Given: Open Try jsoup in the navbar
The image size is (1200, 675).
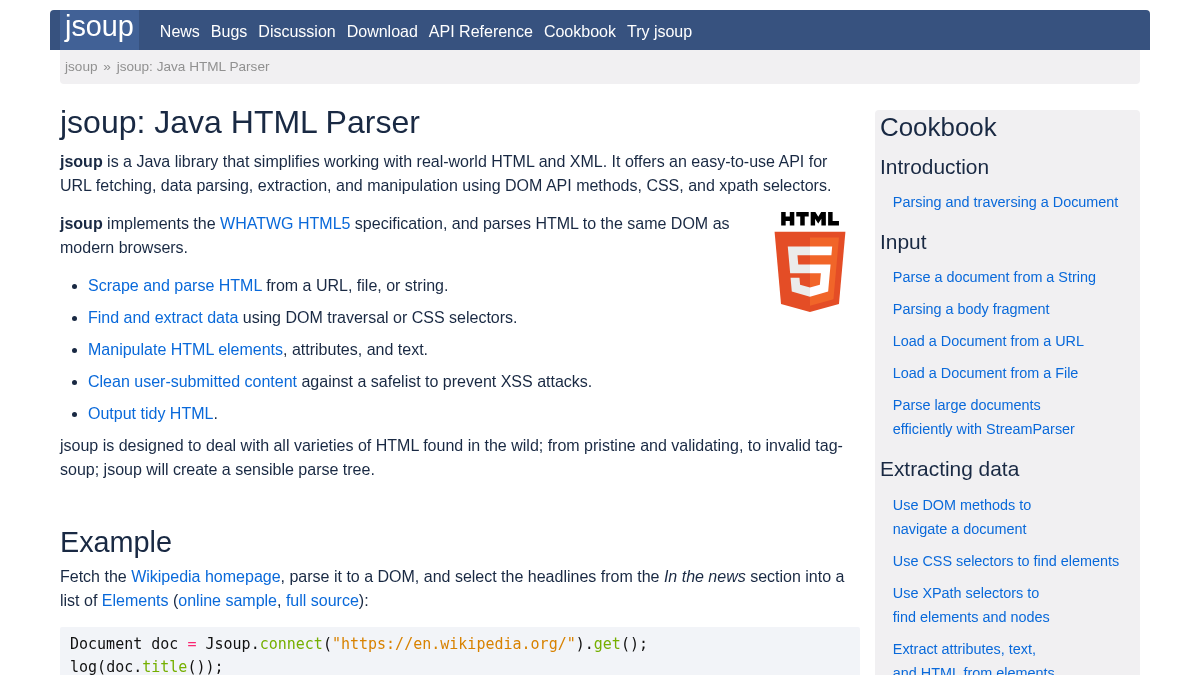Looking at the screenshot, I should click(659, 31).
